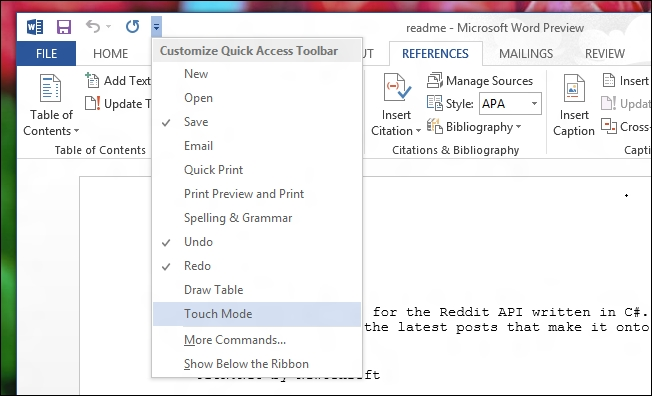Open More Commands...
Screen dimensions: 652x396
257,340
